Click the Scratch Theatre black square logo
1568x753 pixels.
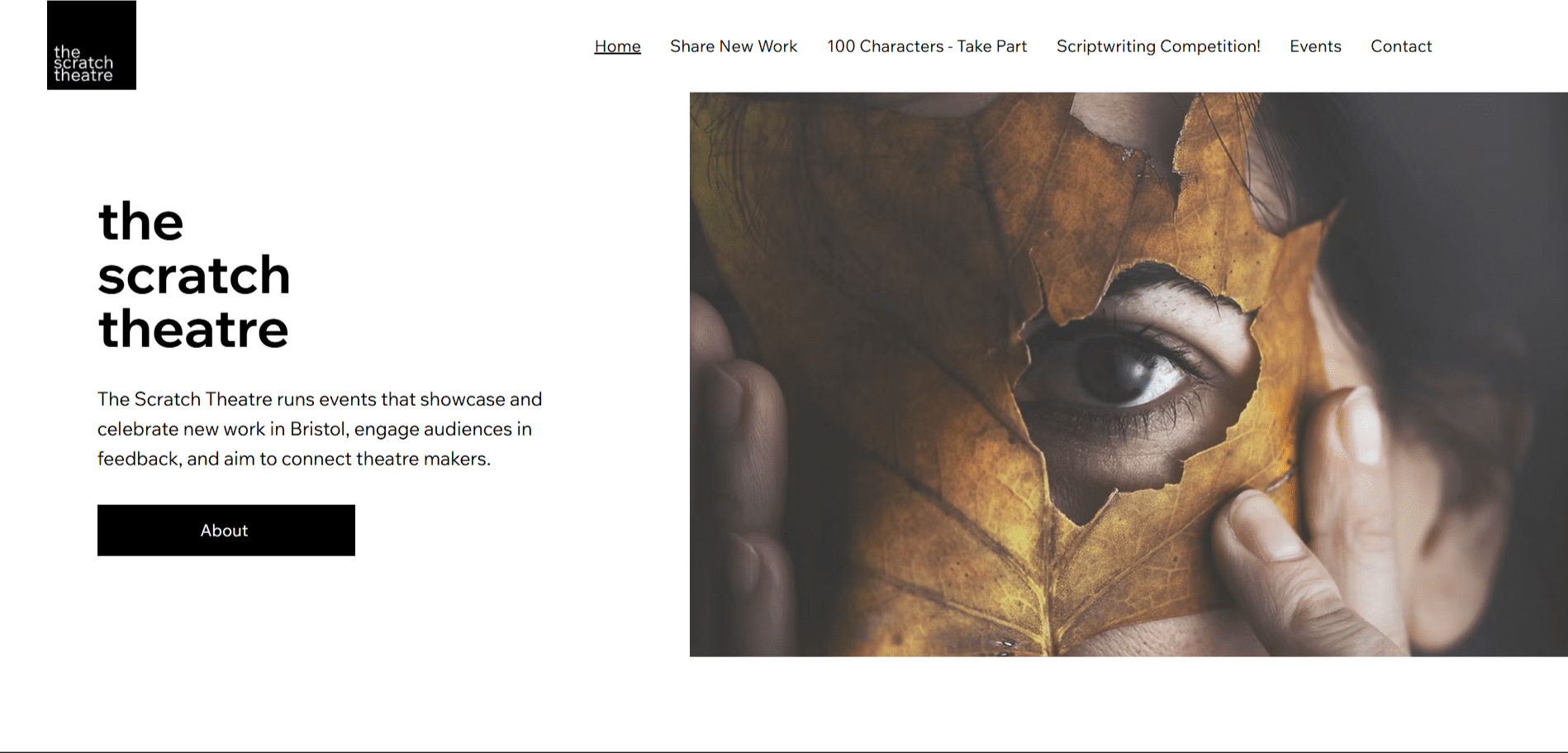(x=92, y=45)
